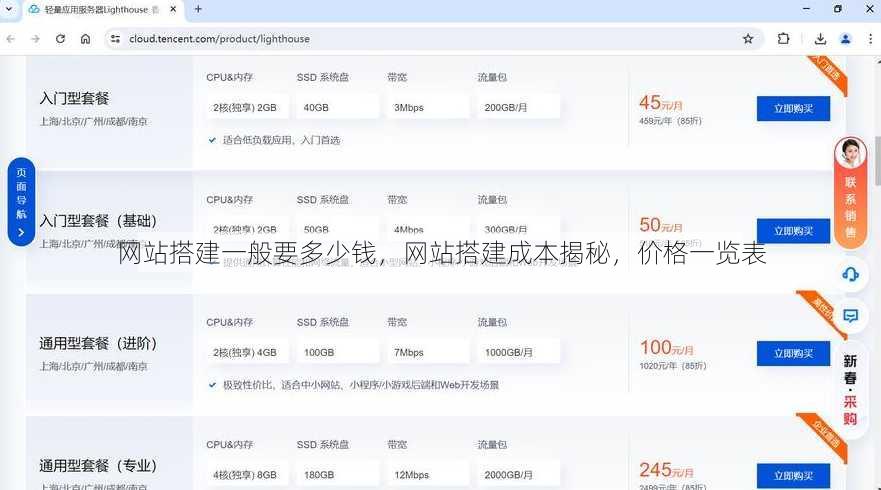Reload the page with refresh icon
The image size is (881, 490).
click(x=60, y=39)
